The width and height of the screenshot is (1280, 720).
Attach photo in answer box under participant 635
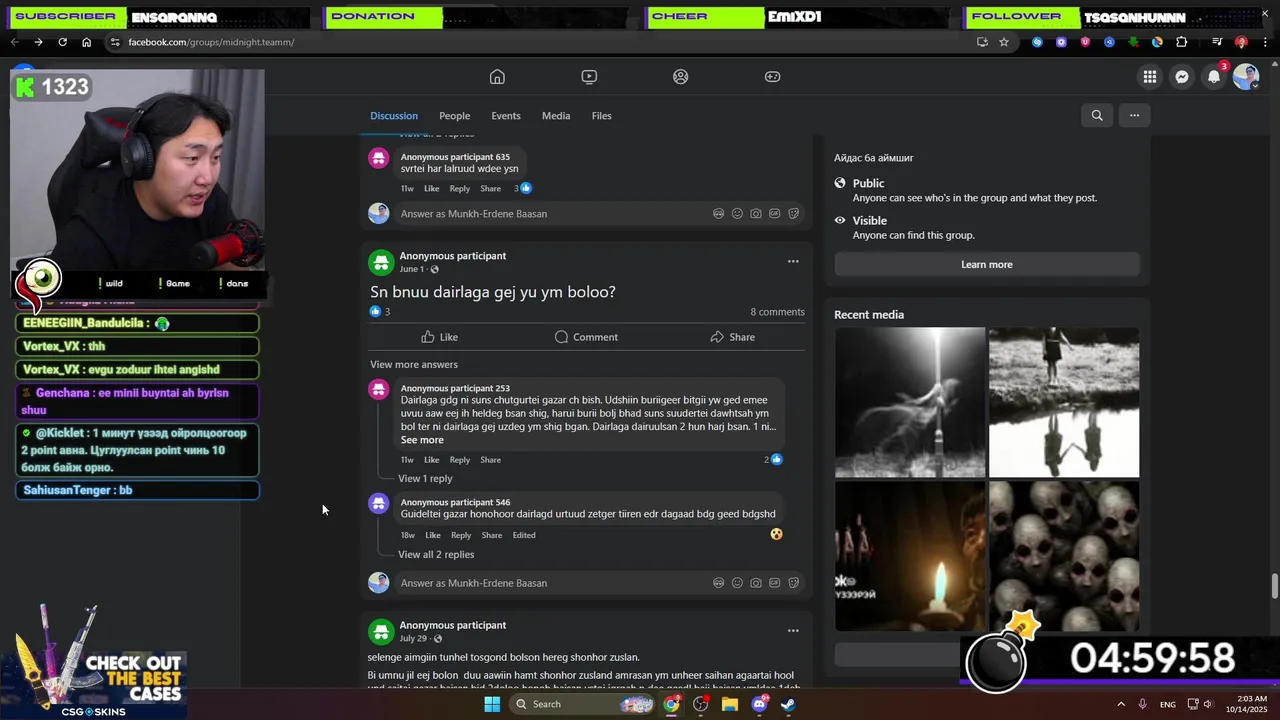pyautogui.click(x=756, y=213)
